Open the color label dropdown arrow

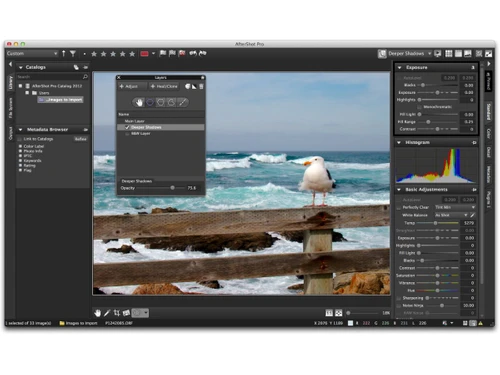coord(153,53)
